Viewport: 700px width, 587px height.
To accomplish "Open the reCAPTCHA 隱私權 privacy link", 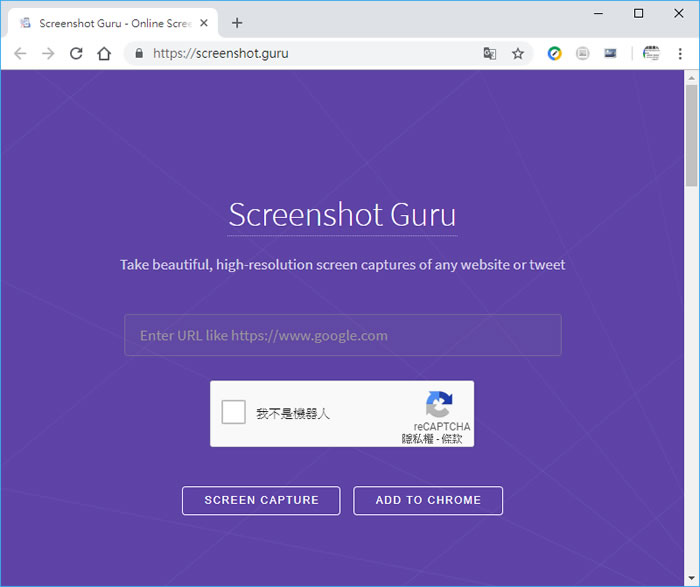I will (x=416, y=438).
